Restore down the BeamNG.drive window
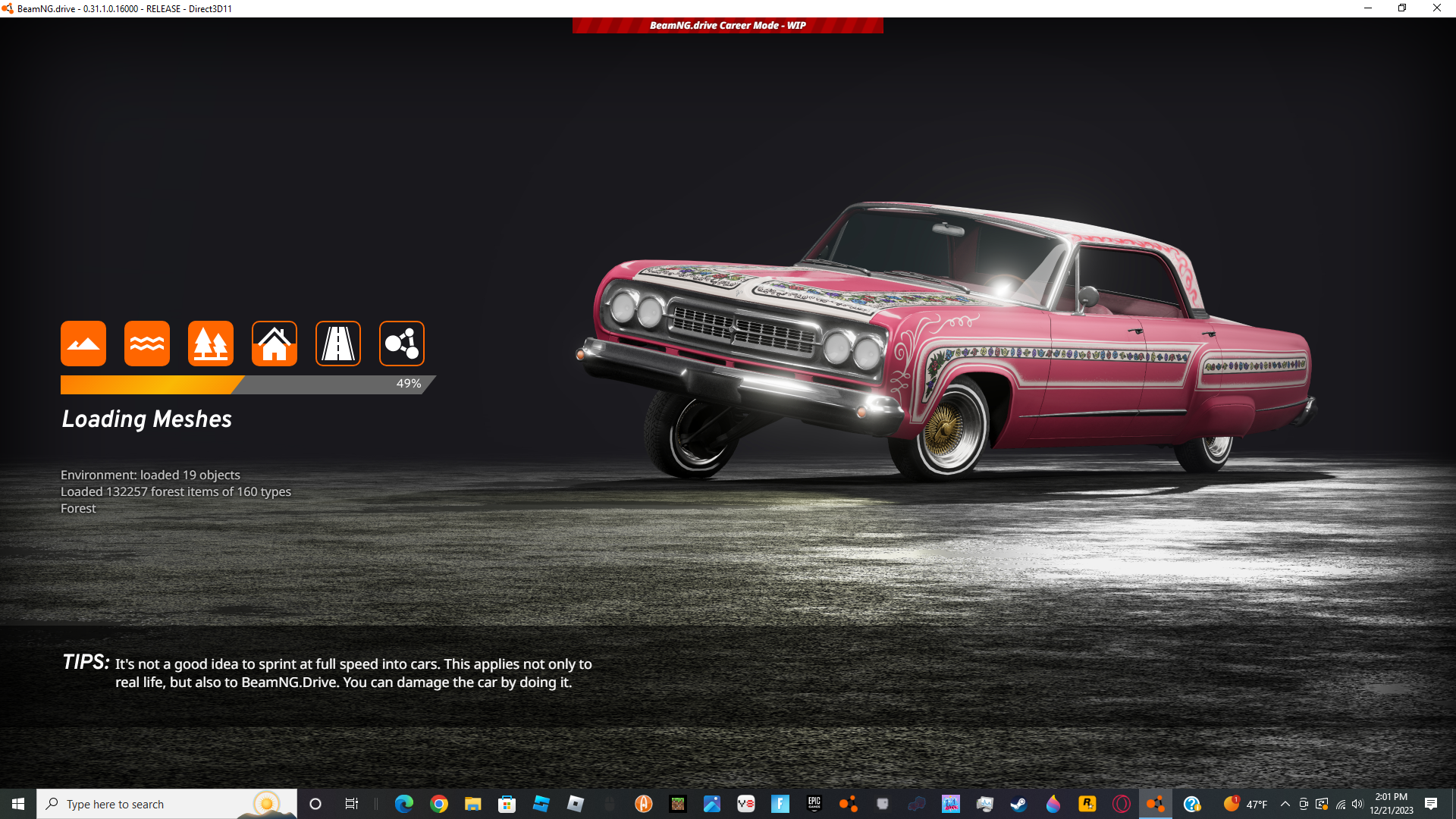Screen dimensions: 1456x819 pos(1402,8)
